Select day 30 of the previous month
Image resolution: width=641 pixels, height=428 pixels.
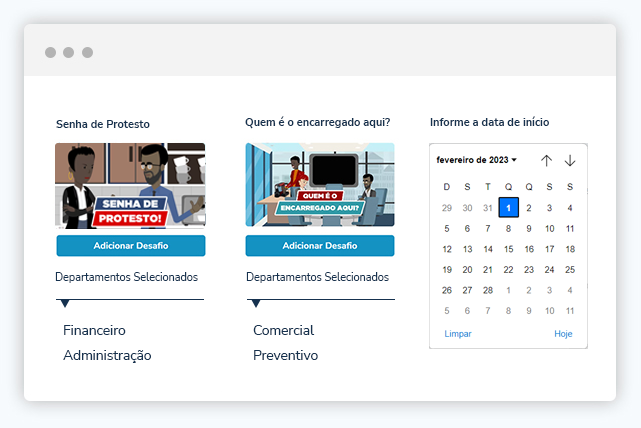[x=467, y=208]
